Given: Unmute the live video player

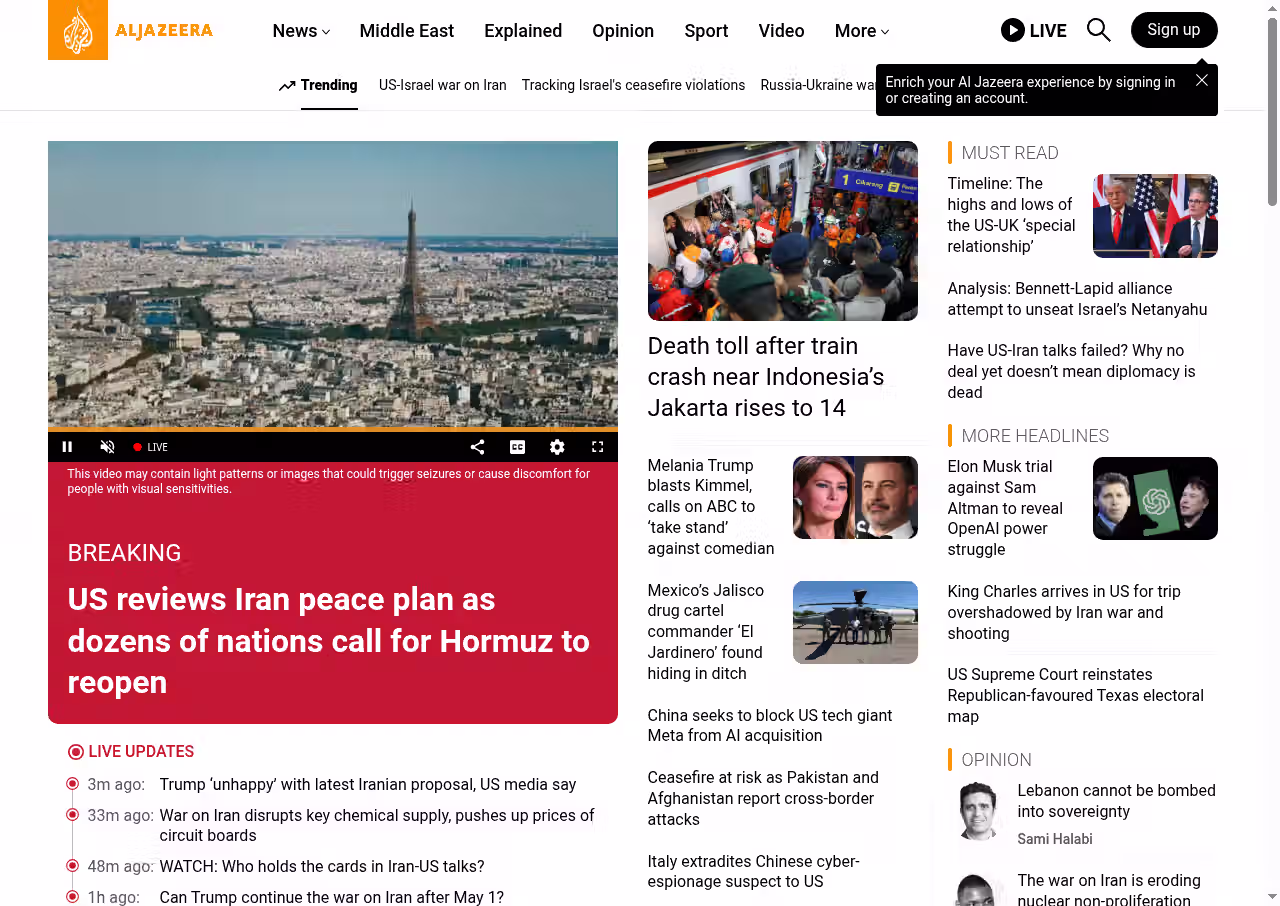Looking at the screenshot, I should click(108, 447).
